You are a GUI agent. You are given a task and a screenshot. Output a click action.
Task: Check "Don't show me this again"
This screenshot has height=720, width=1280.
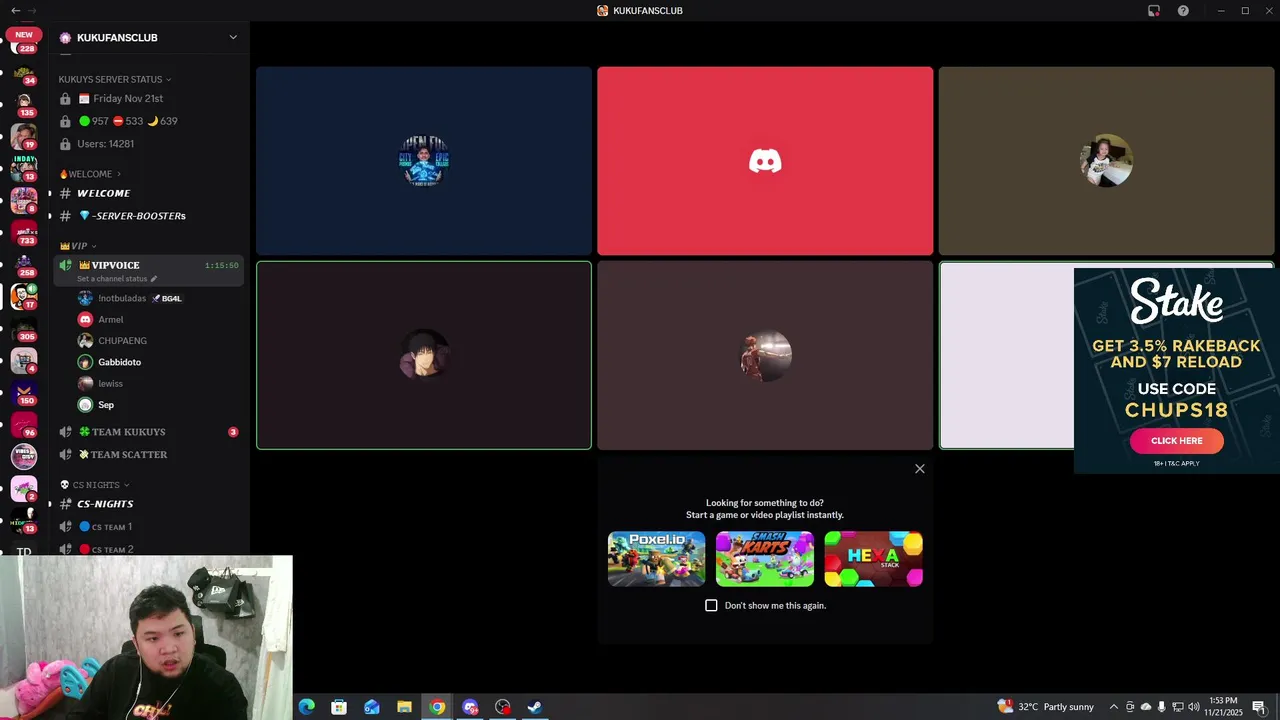[711, 606]
